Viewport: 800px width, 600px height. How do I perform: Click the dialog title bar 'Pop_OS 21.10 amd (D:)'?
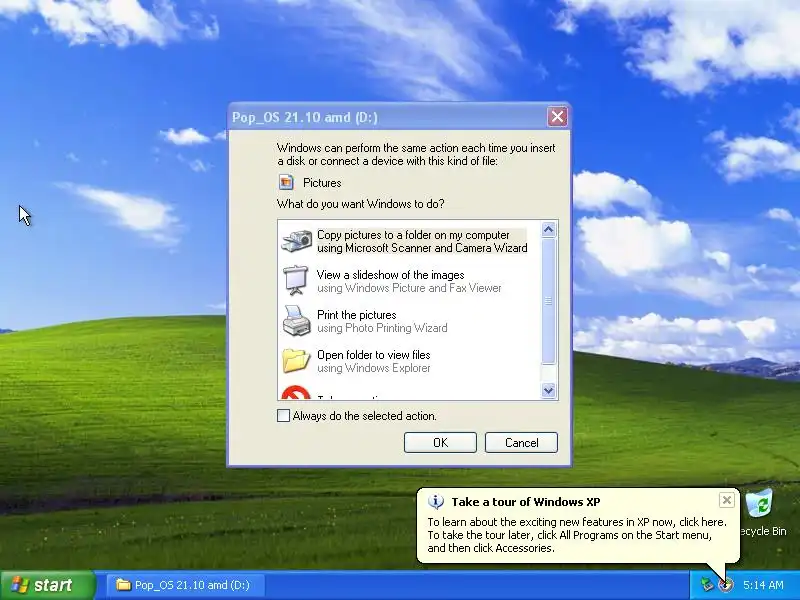coord(305,117)
